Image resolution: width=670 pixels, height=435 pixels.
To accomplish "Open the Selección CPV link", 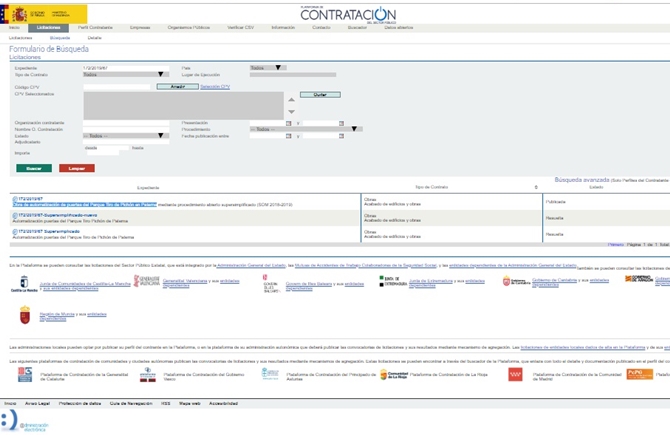I will coord(215,87).
